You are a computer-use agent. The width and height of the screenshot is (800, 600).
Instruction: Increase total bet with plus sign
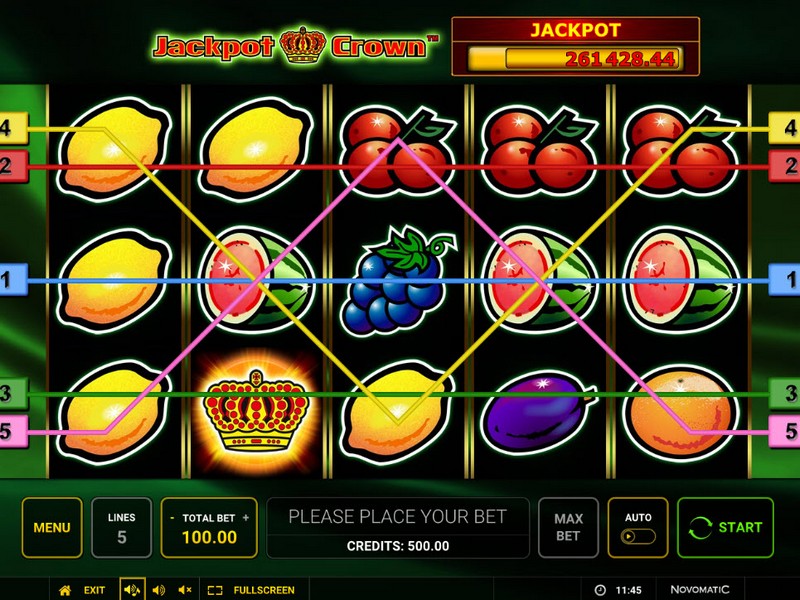point(246,518)
